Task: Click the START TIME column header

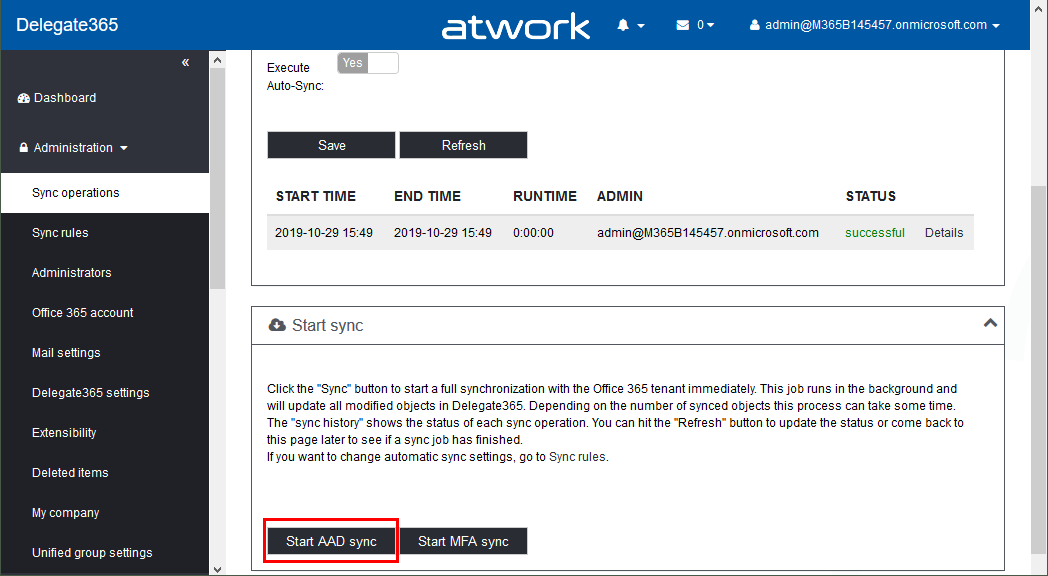Action: (315, 196)
